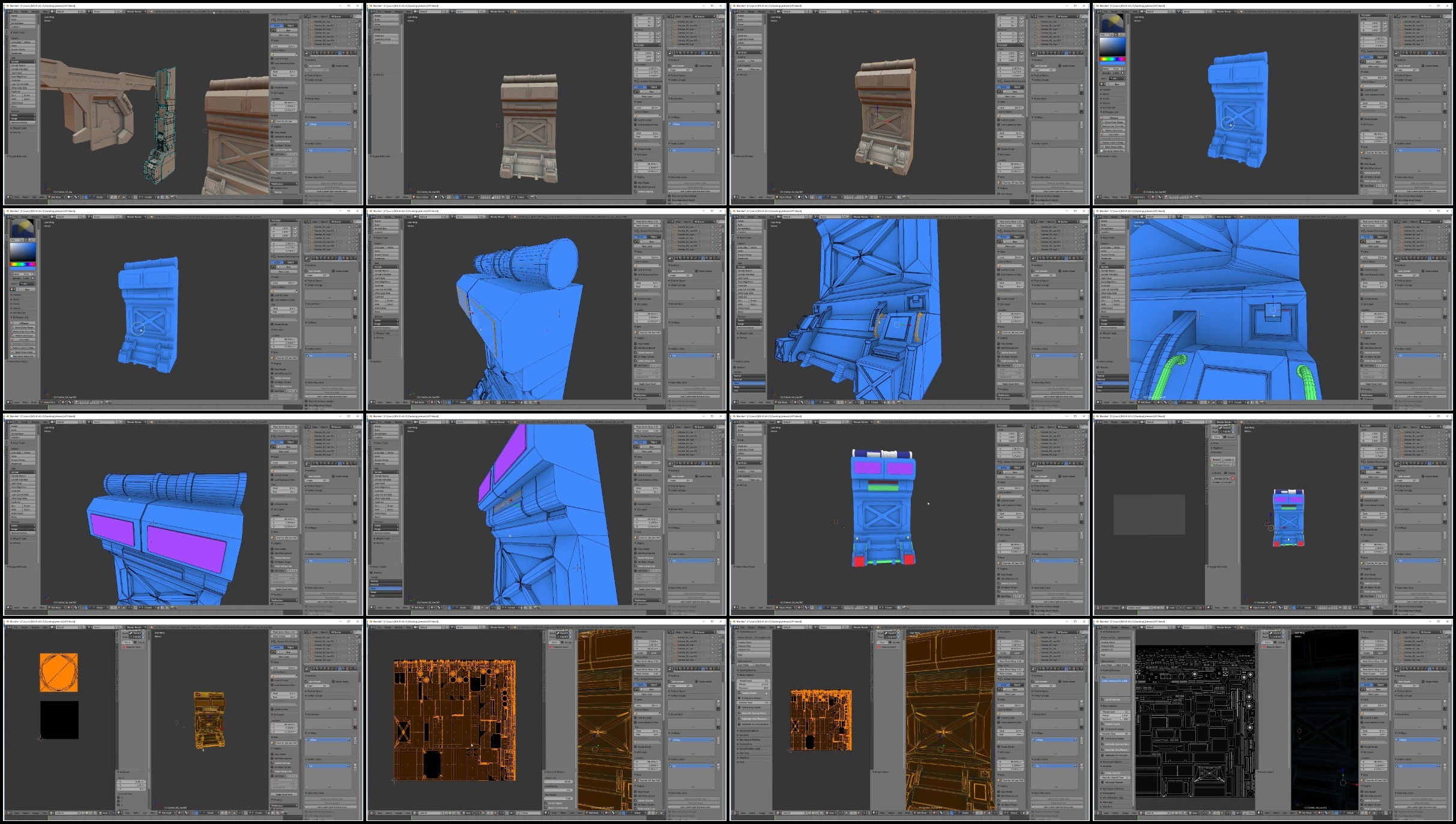Viewport: 1456px width, 824px height.
Task: Click plus icon beside Vertex Groups list, row 1 column 1
Action: tap(355, 85)
